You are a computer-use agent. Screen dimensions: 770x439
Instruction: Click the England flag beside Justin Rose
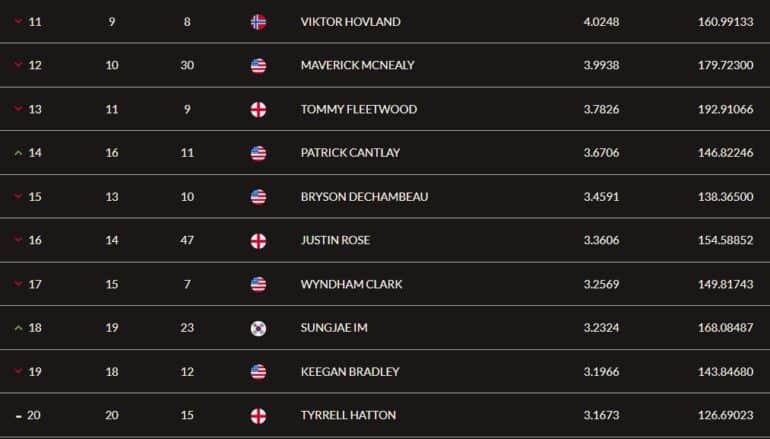pos(258,241)
